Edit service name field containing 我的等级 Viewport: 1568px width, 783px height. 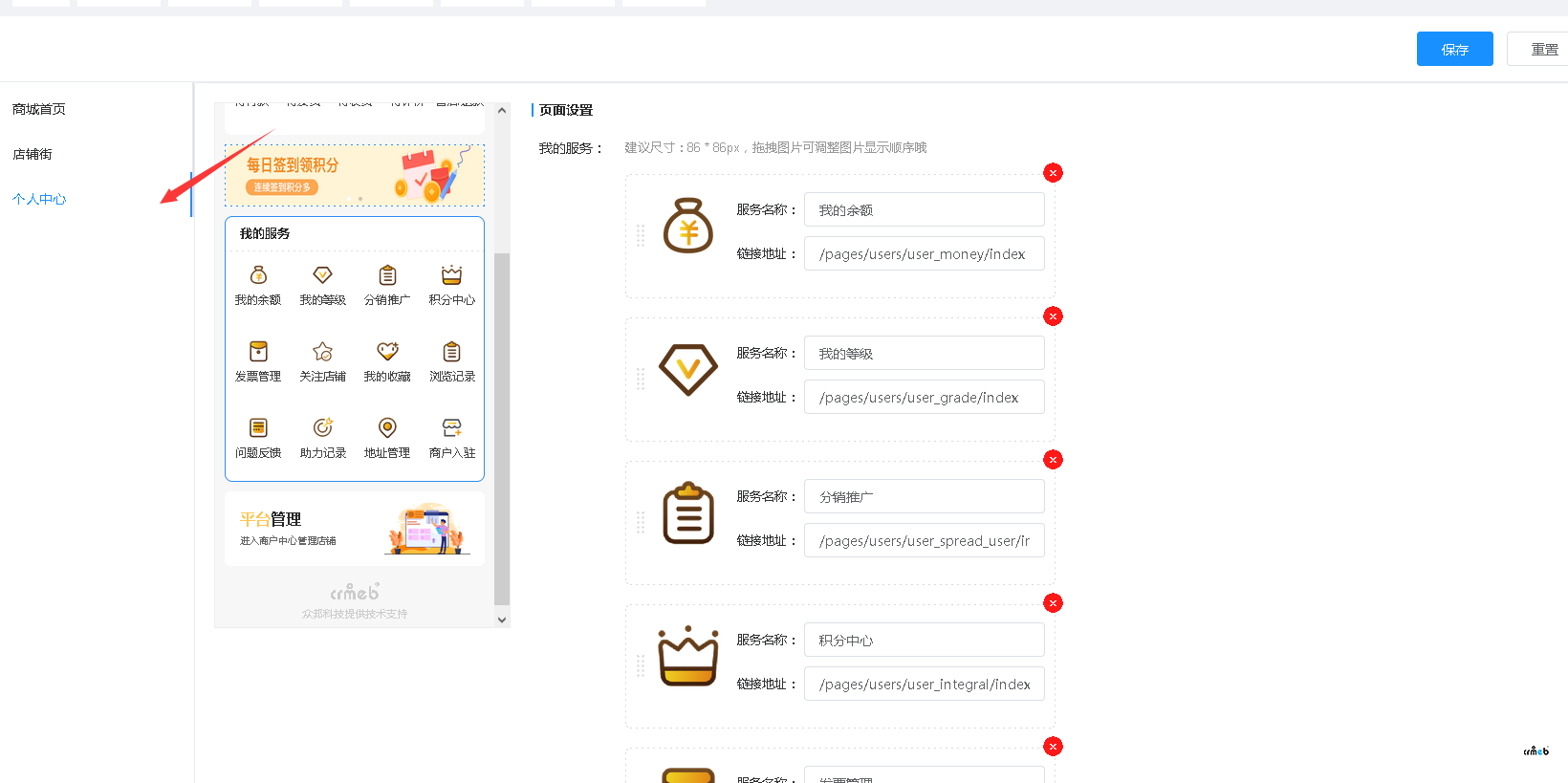click(x=924, y=353)
